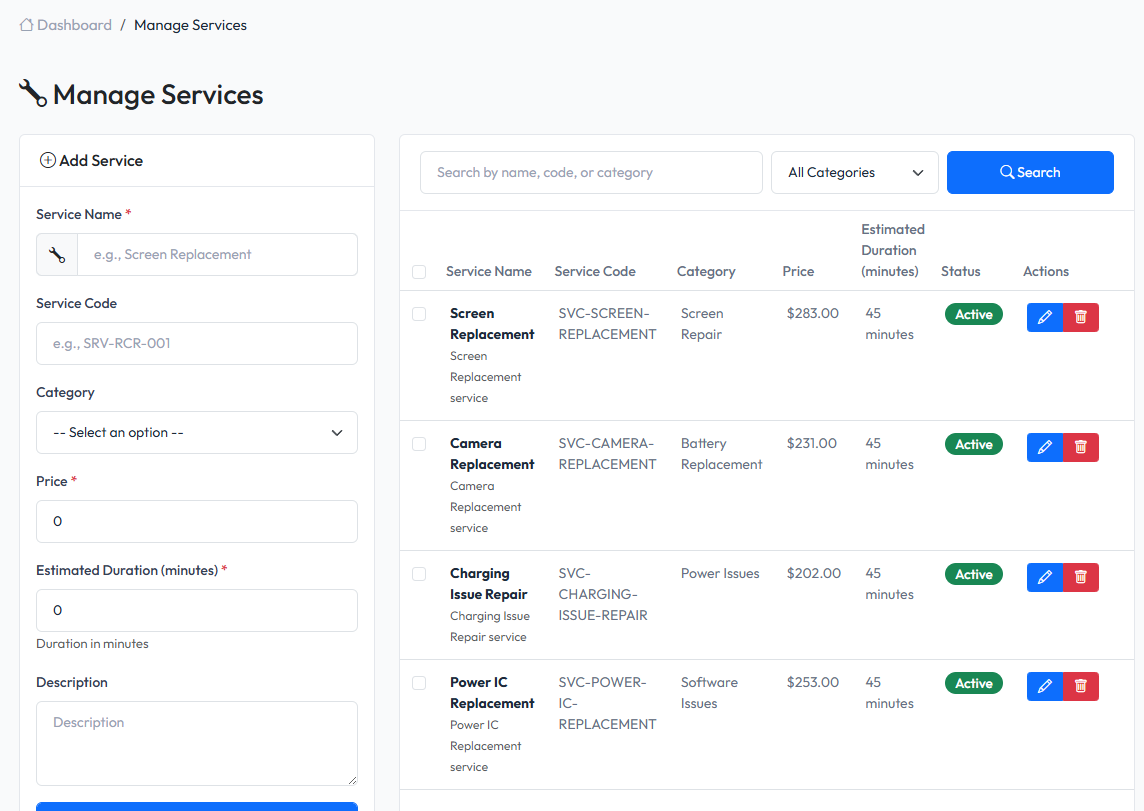This screenshot has width=1144, height=811.
Task: Click the Active status badge on Power IC Replacement
Action: pyautogui.click(x=973, y=683)
